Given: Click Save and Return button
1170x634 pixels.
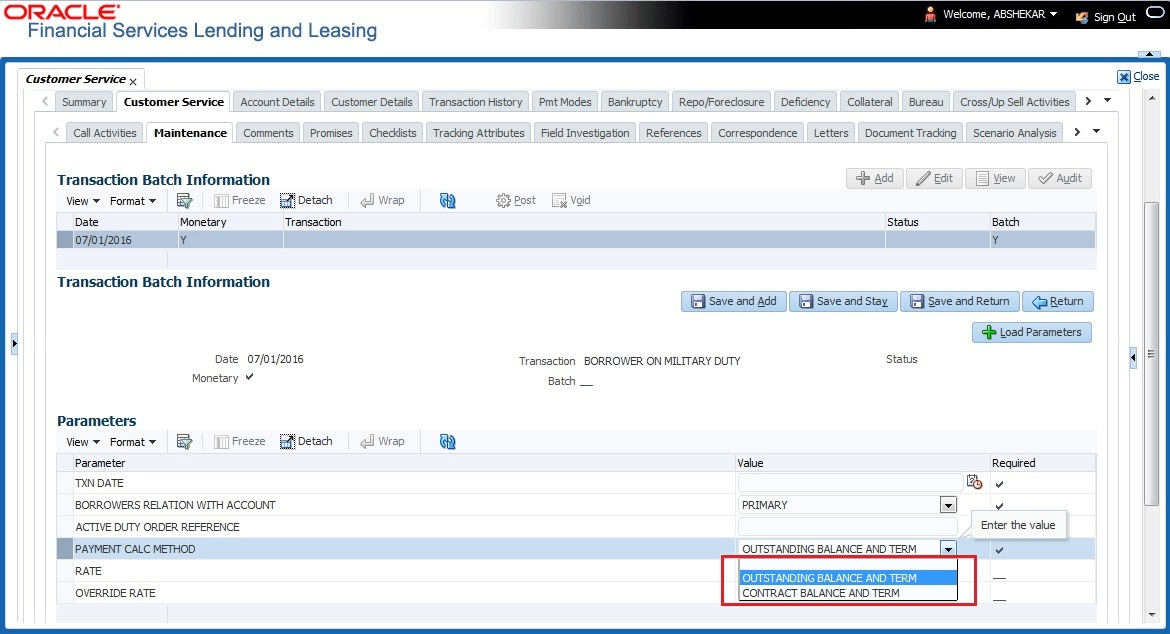Looking at the screenshot, I should pos(960,301).
